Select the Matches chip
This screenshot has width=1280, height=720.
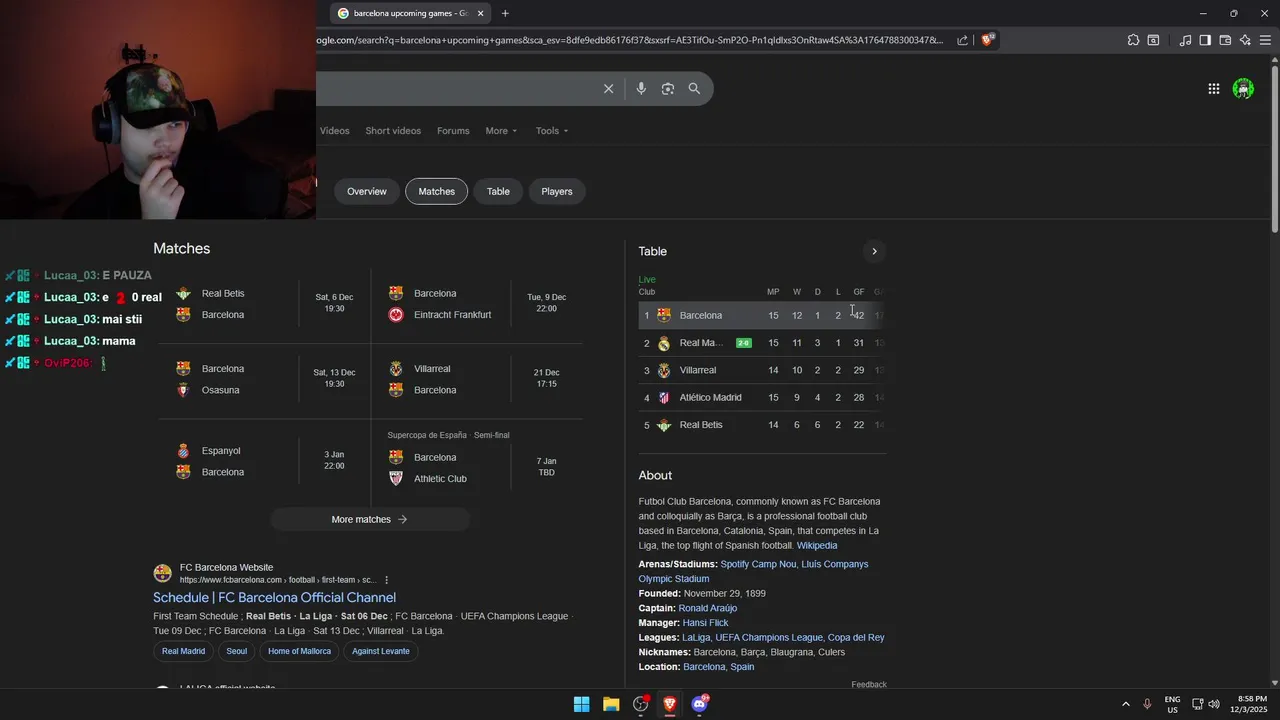[436, 191]
